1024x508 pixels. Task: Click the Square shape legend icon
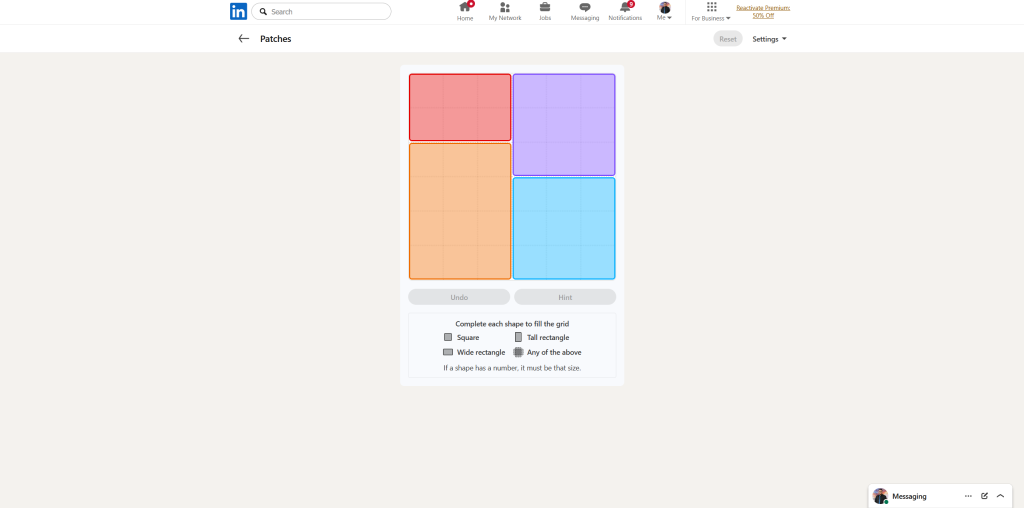click(448, 338)
